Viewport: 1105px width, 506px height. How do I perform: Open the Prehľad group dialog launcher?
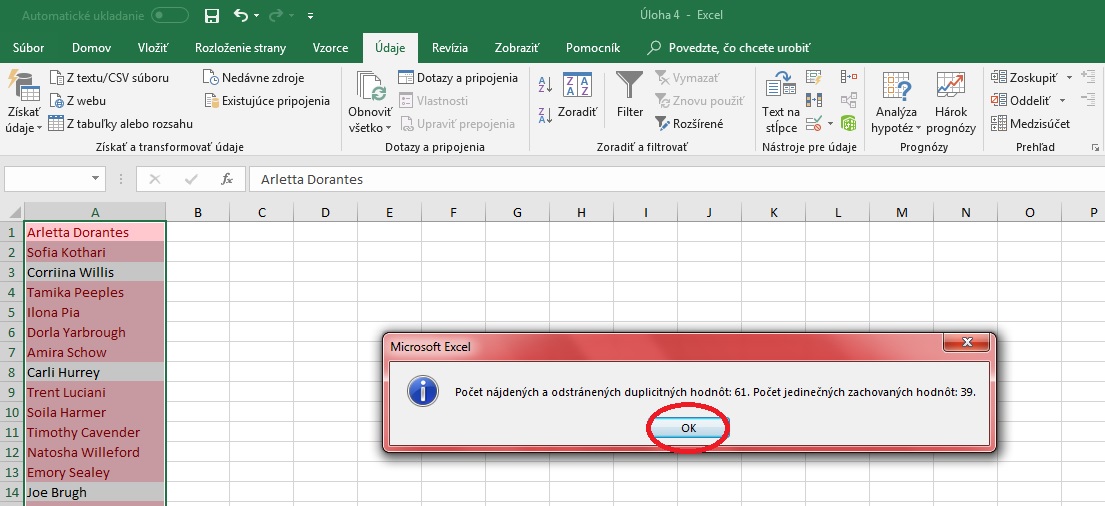click(x=1095, y=147)
